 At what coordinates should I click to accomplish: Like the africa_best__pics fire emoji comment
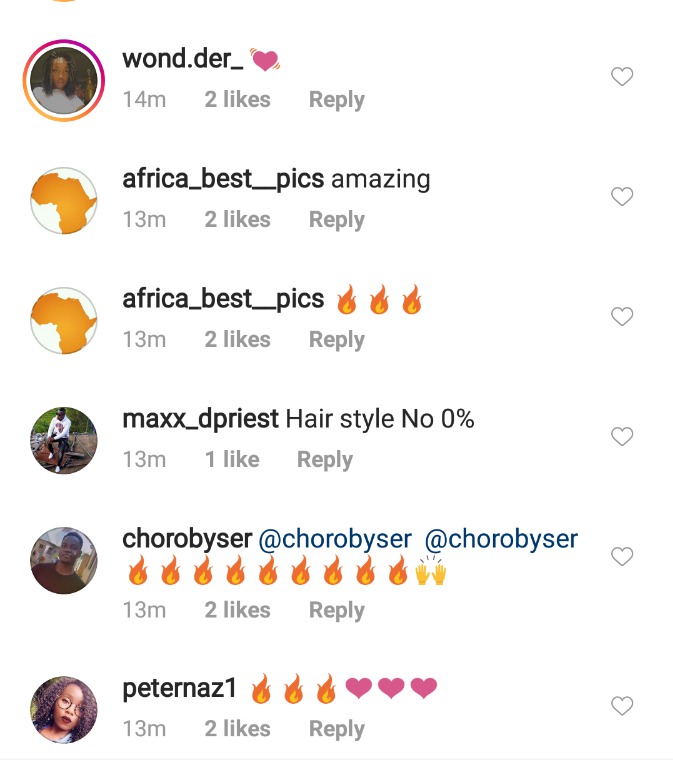click(622, 317)
